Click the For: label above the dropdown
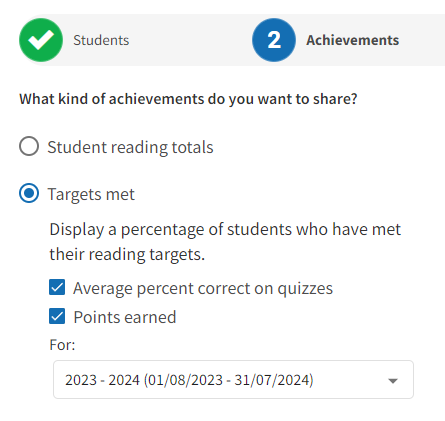Screen dimensions: 445x421 click(62, 345)
